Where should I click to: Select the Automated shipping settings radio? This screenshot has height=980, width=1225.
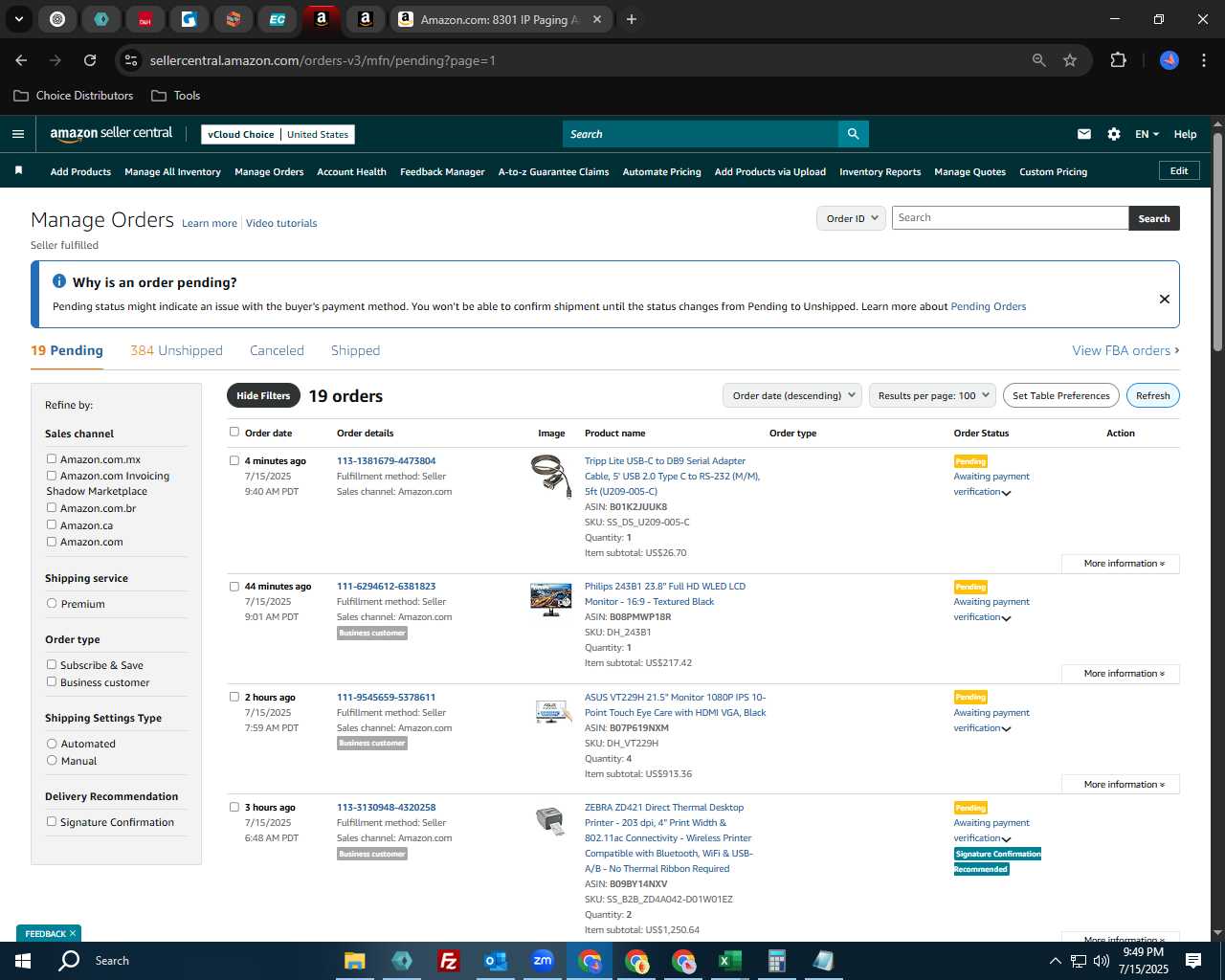(52, 744)
